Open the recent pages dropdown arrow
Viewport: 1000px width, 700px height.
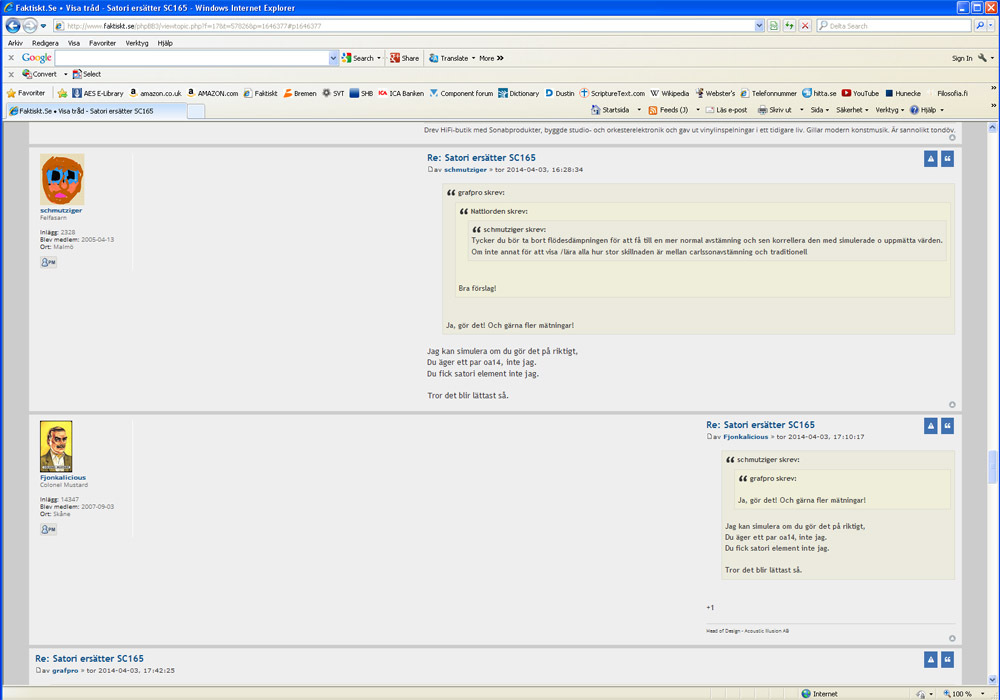(43, 26)
